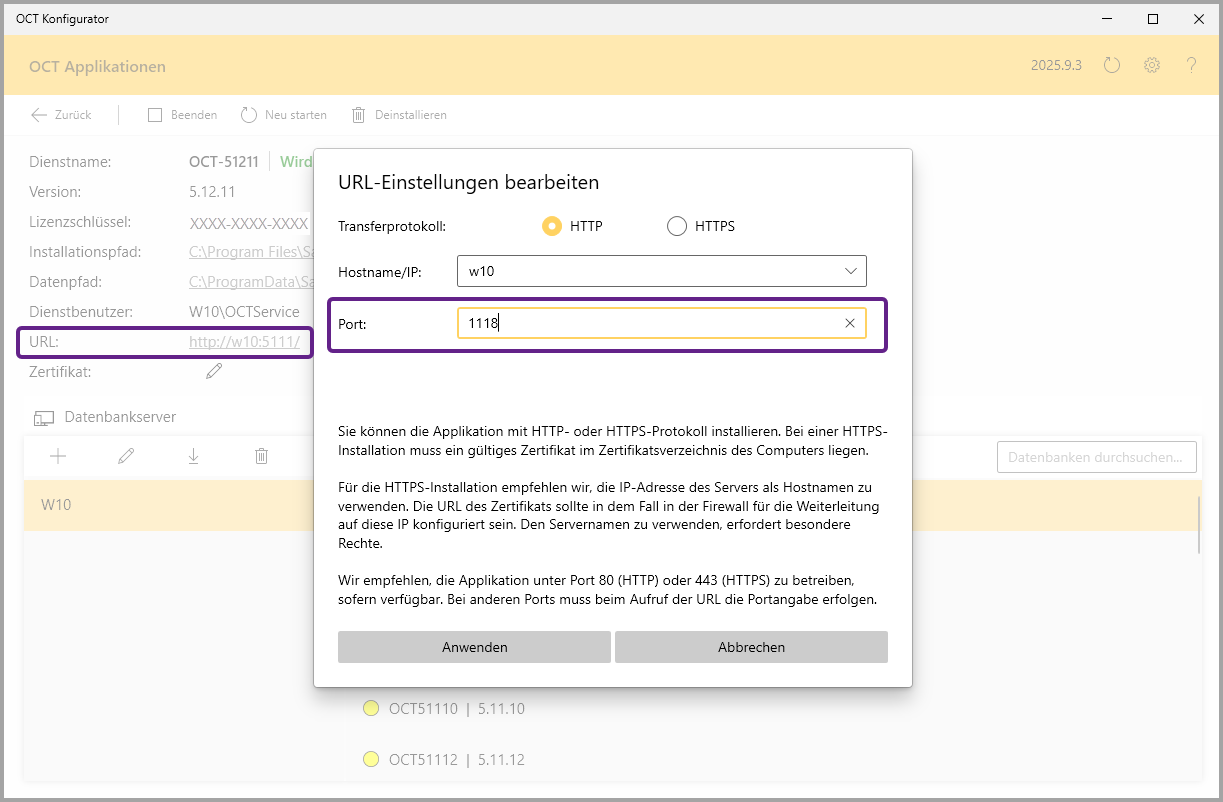This screenshot has width=1223, height=802.
Task: Click the refresh icon in the header
Action: tap(1112, 66)
